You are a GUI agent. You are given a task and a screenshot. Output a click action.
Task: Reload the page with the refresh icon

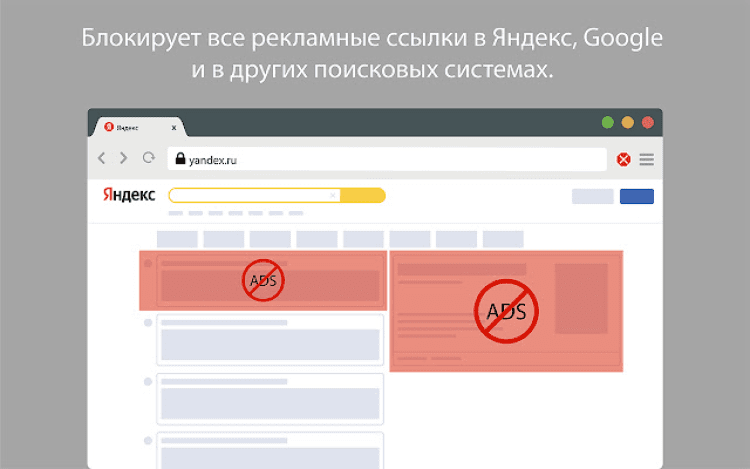pos(149,158)
